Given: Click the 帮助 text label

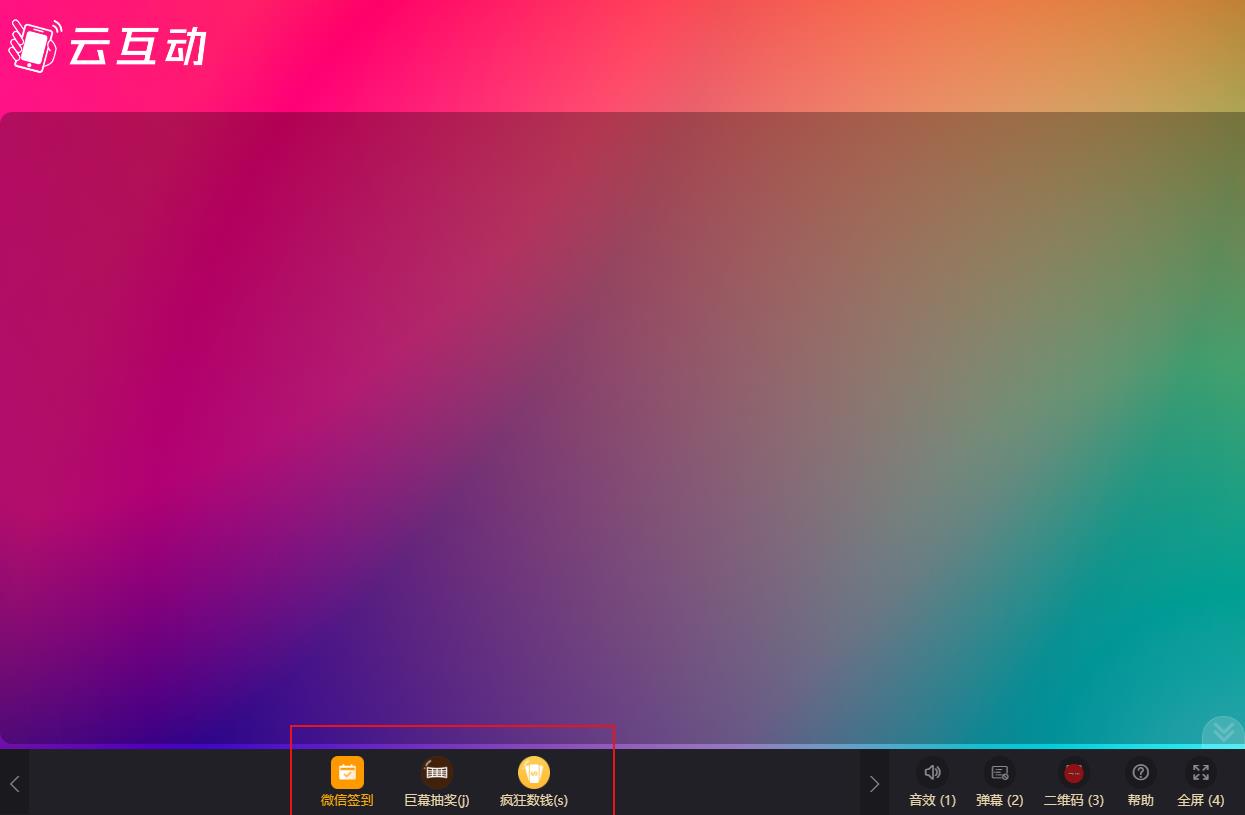Looking at the screenshot, I should (1140, 800).
